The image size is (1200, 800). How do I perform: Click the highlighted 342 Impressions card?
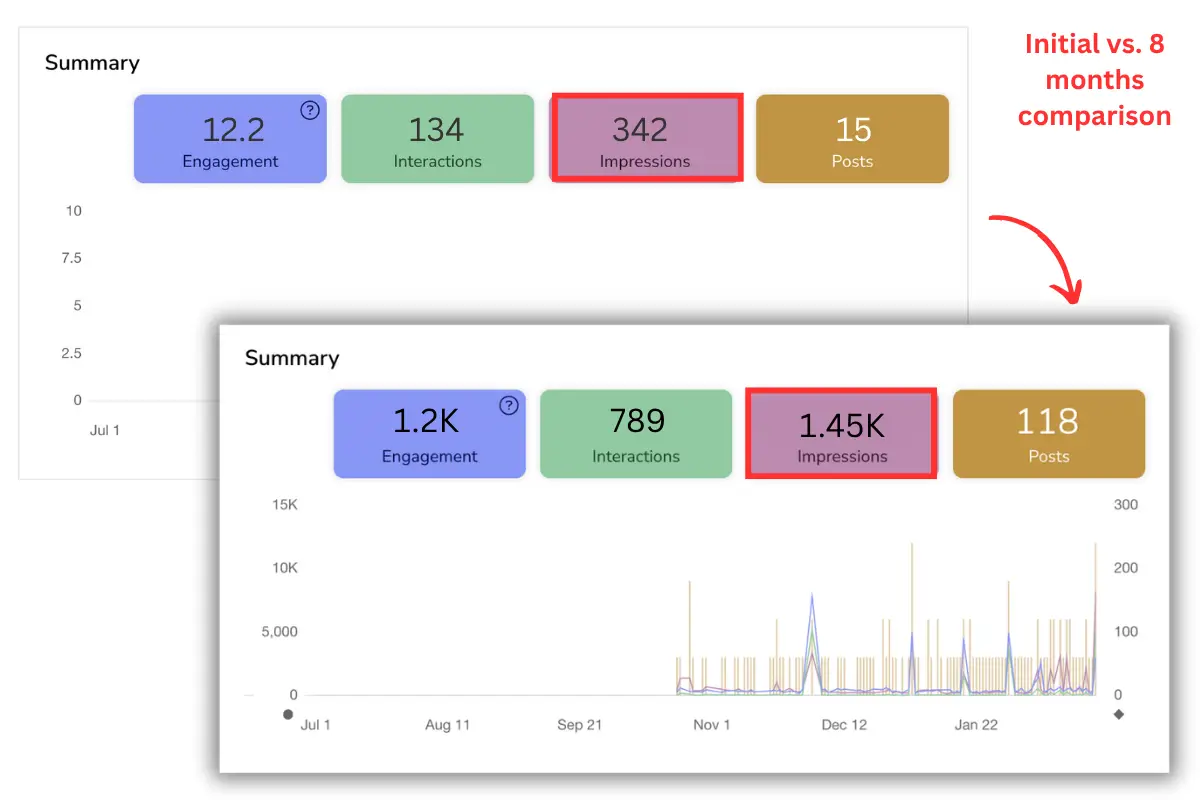click(646, 137)
